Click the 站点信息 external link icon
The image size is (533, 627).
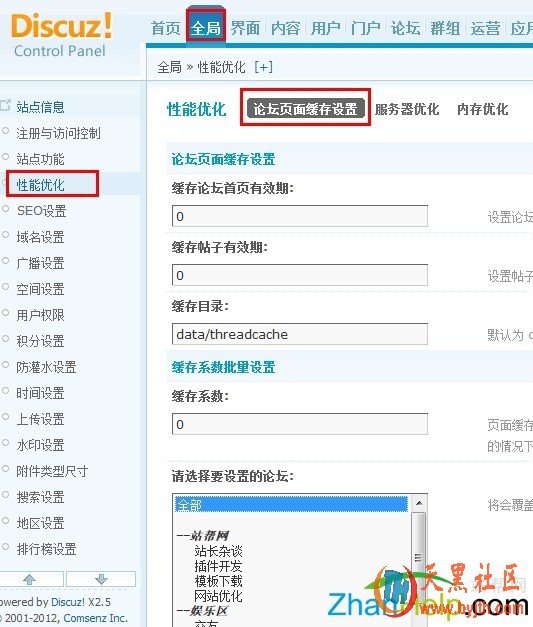(5, 105)
